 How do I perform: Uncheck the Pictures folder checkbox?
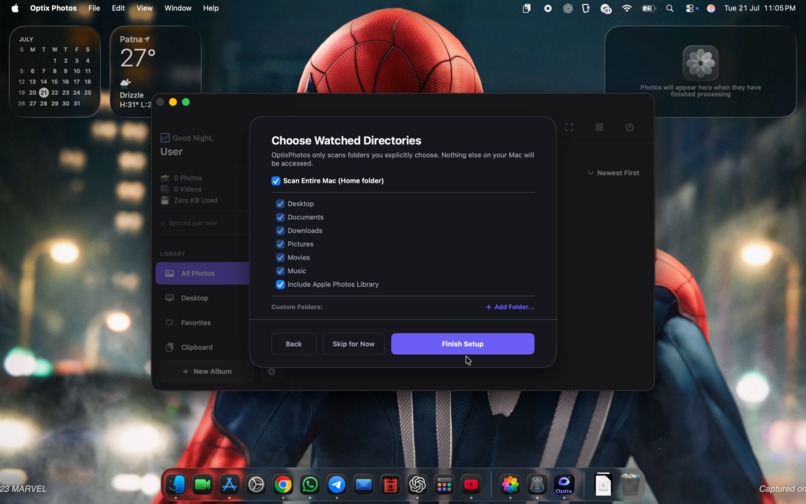pyautogui.click(x=280, y=244)
